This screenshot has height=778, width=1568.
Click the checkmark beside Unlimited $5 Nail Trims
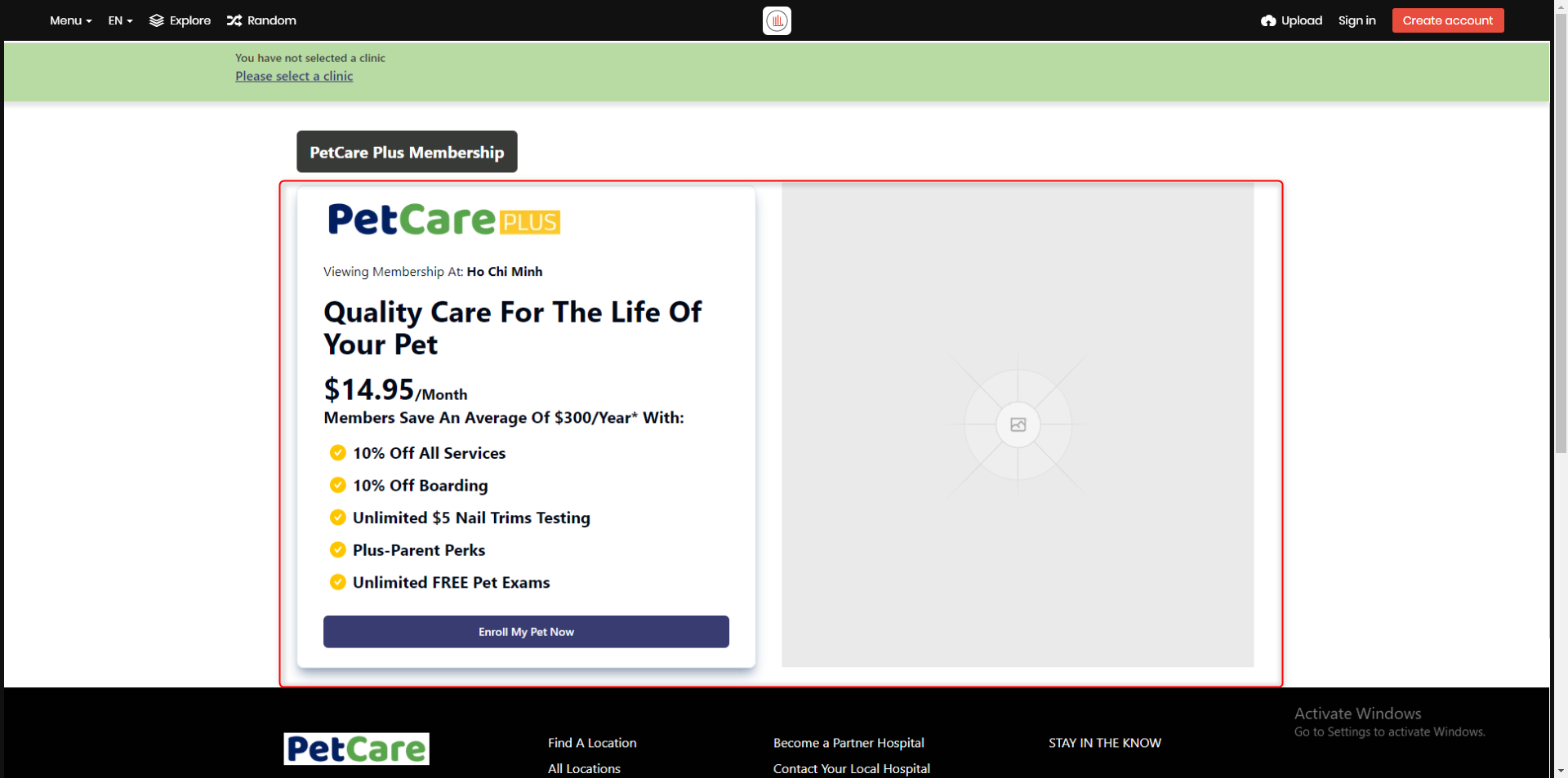[x=337, y=517]
